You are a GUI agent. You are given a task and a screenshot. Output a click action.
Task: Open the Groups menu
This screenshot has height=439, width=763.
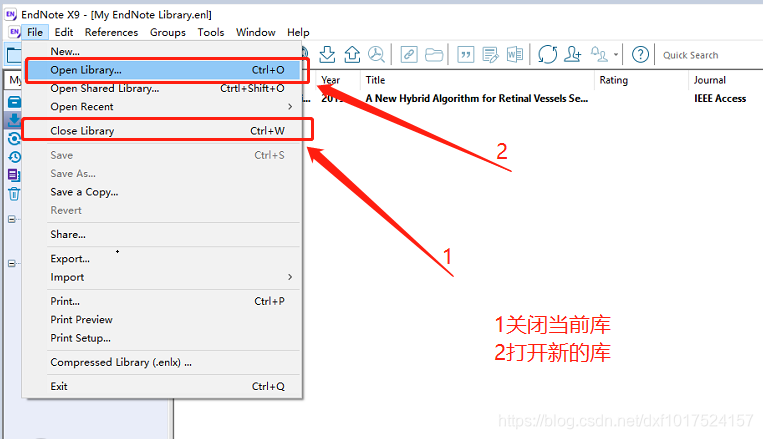click(x=168, y=32)
